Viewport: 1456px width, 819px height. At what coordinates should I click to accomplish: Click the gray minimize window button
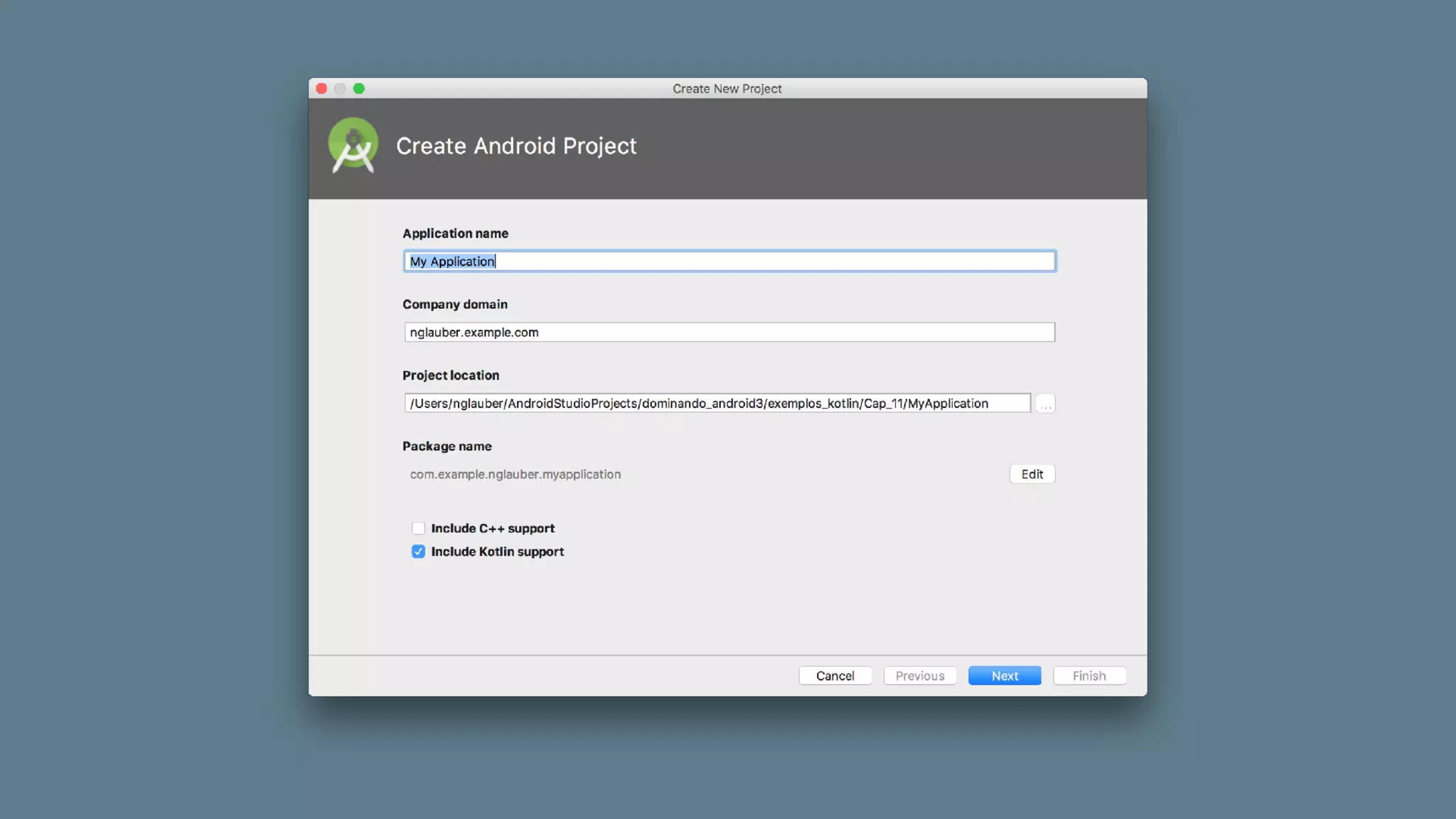click(340, 89)
